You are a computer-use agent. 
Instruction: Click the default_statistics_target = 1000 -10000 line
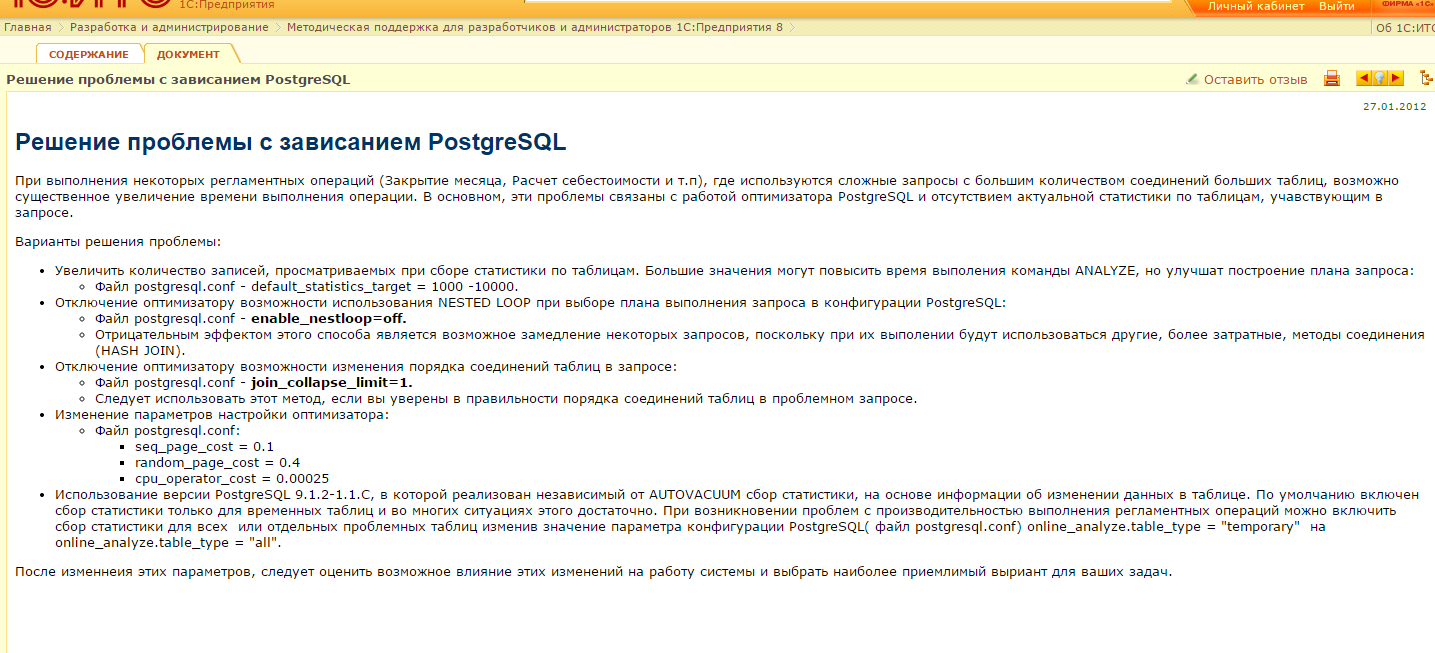point(306,285)
